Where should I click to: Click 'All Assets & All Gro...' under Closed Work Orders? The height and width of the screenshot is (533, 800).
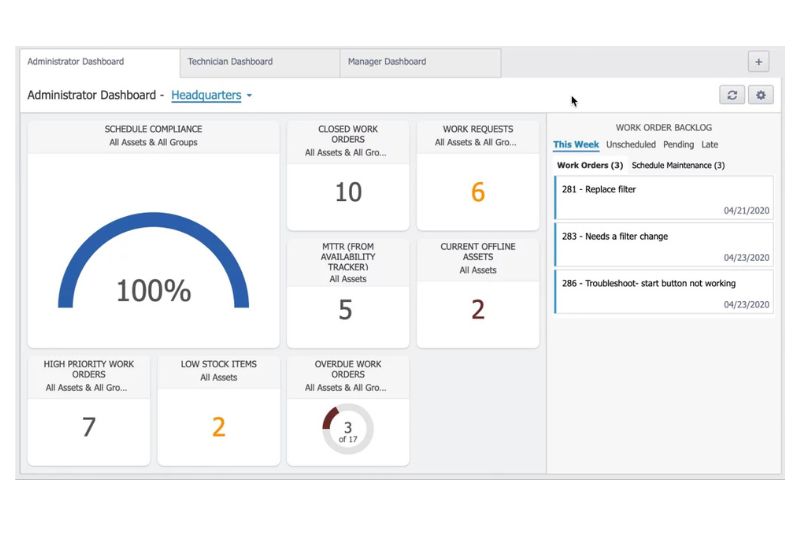click(x=346, y=153)
